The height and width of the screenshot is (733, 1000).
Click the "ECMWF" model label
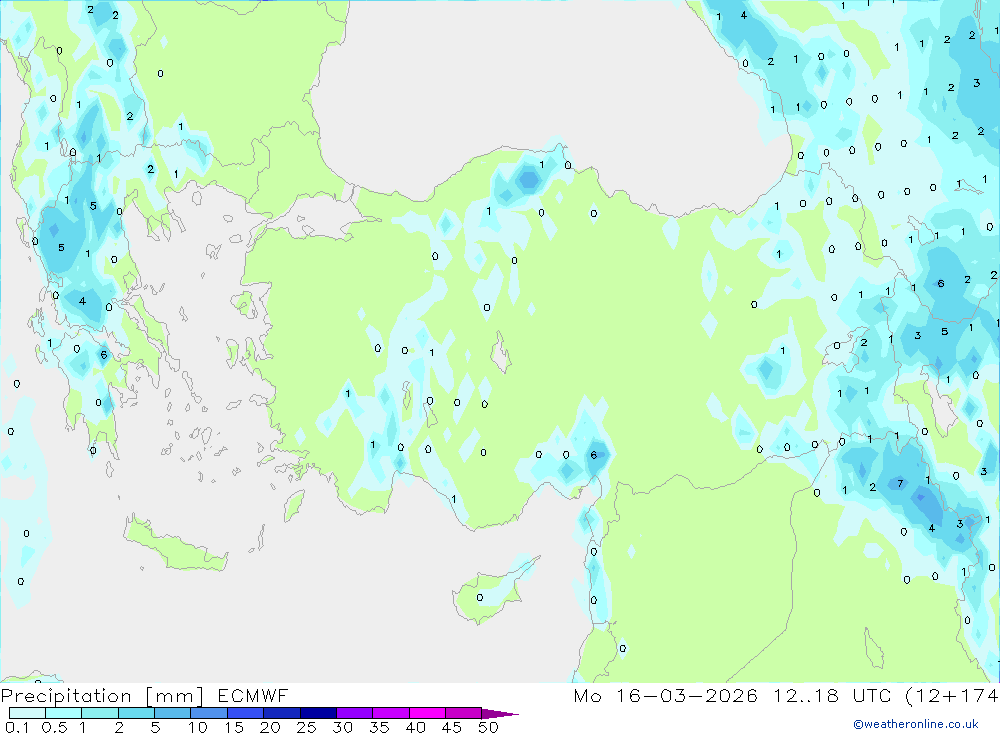coord(253,695)
